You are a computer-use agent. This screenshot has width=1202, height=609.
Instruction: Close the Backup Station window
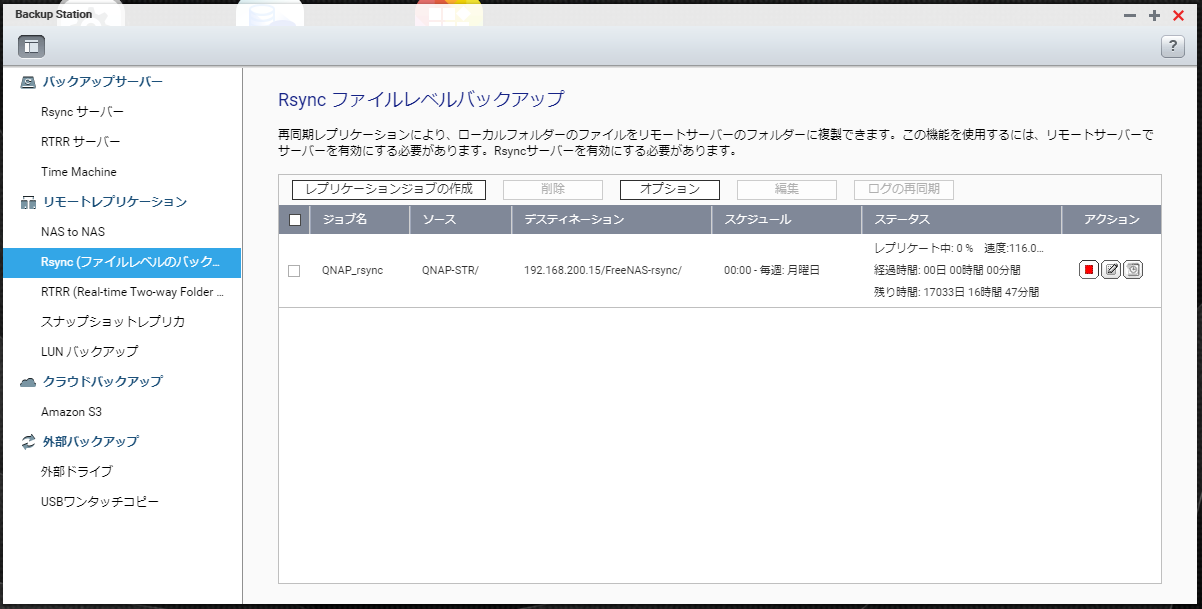(x=1178, y=15)
